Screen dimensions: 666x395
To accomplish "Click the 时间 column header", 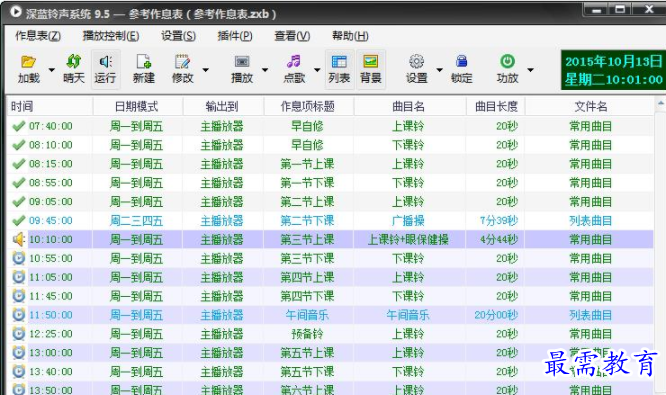I will click(50, 107).
